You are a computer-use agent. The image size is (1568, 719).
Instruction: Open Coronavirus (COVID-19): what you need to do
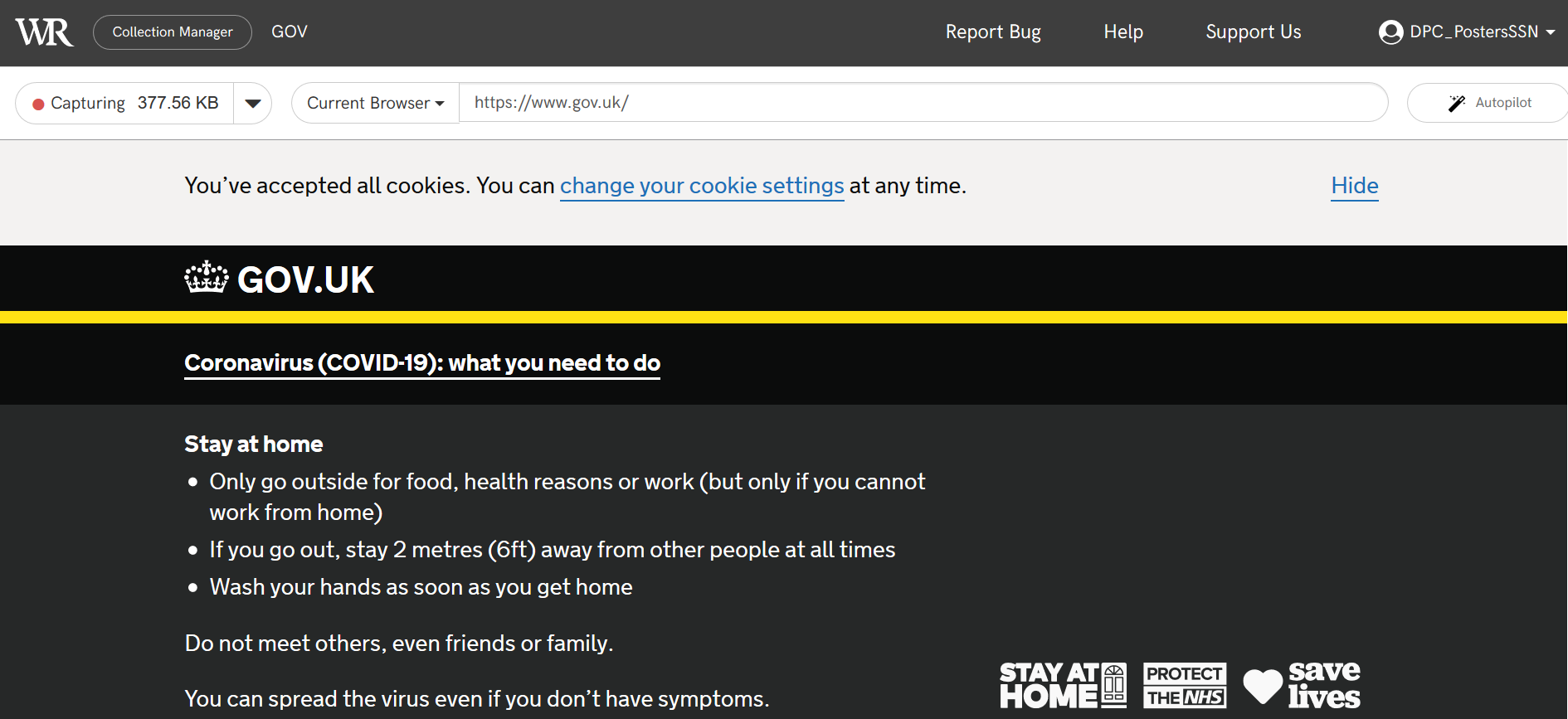pyautogui.click(x=422, y=363)
